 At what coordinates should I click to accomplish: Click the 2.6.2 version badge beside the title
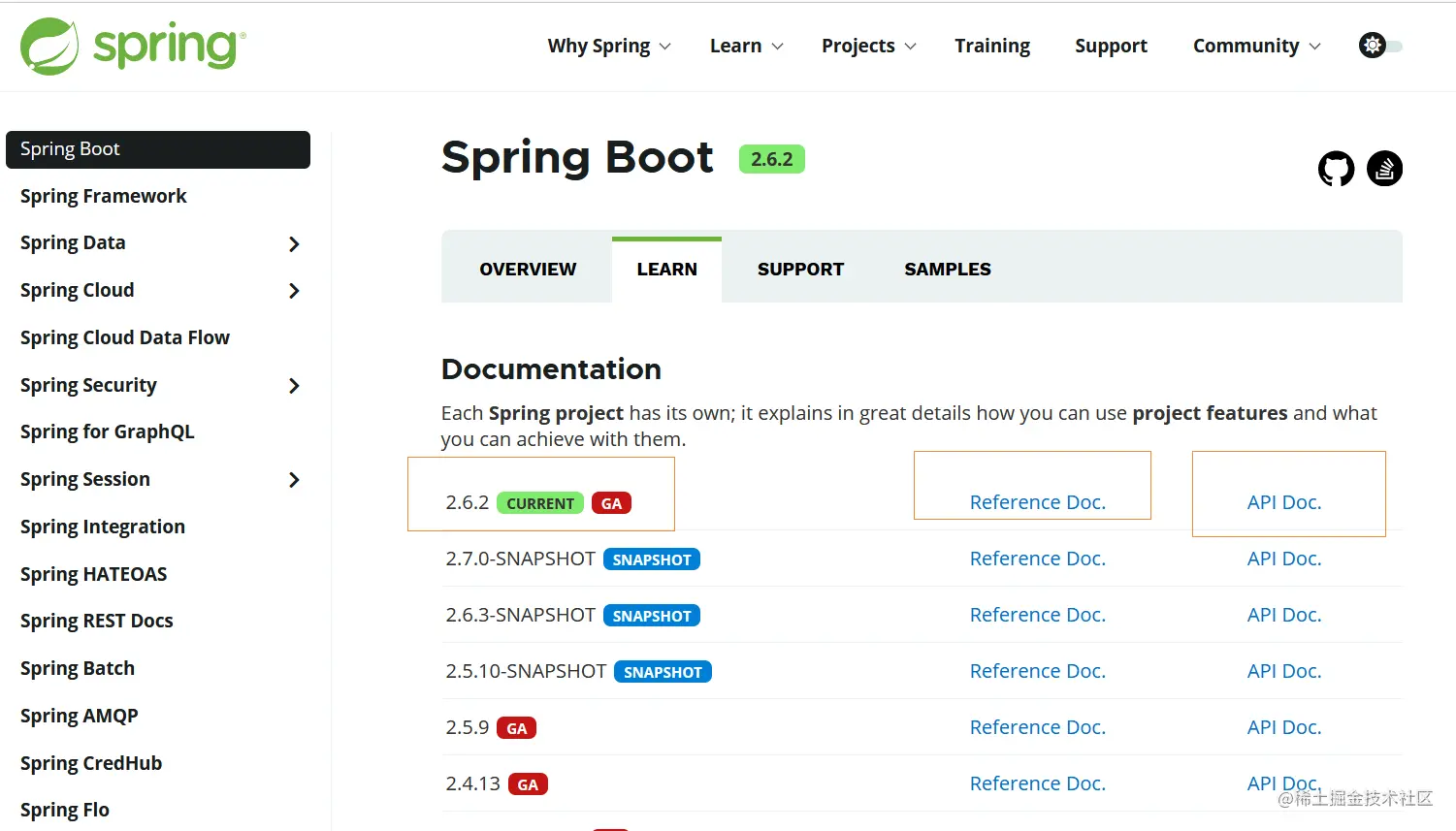tap(772, 159)
